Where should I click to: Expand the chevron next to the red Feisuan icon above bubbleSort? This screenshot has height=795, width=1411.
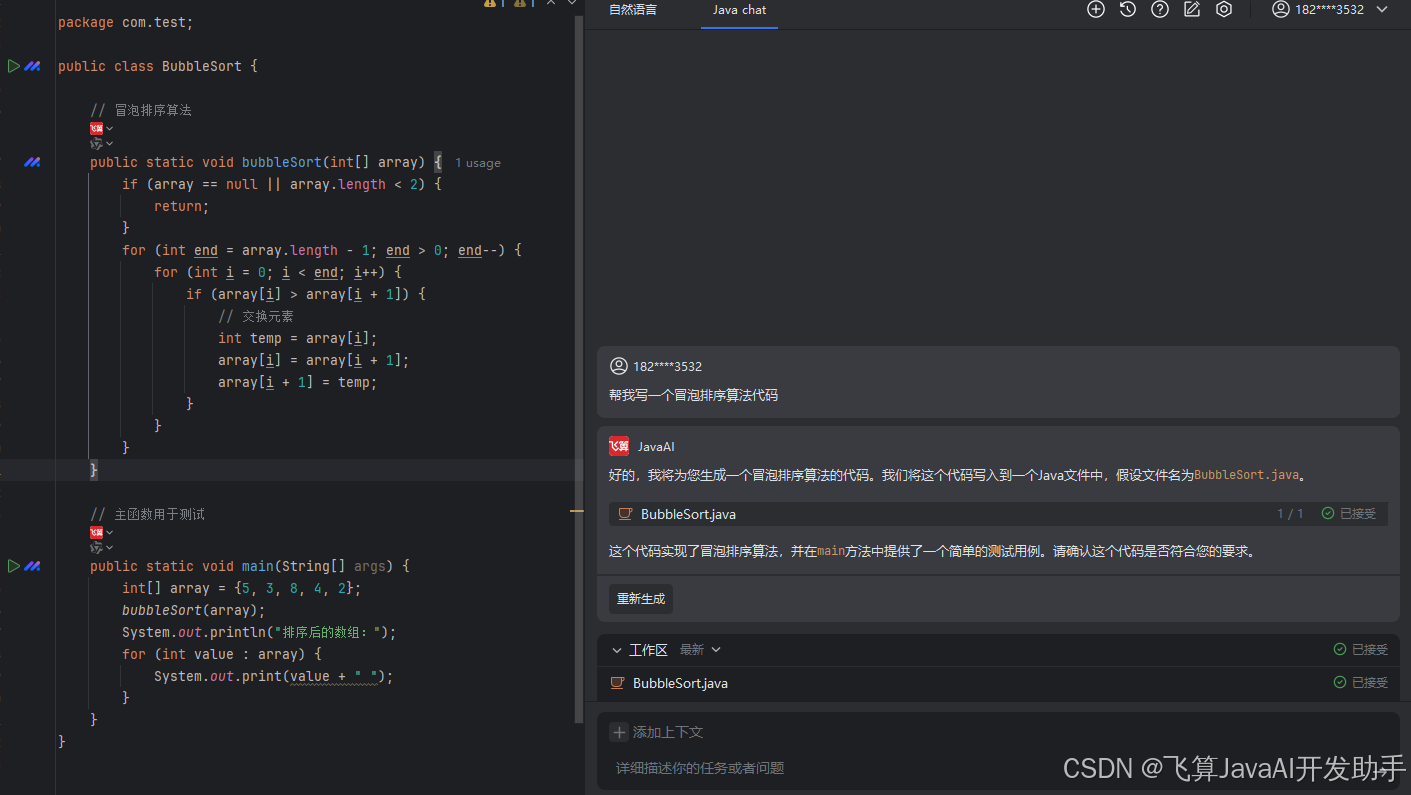click(109, 128)
